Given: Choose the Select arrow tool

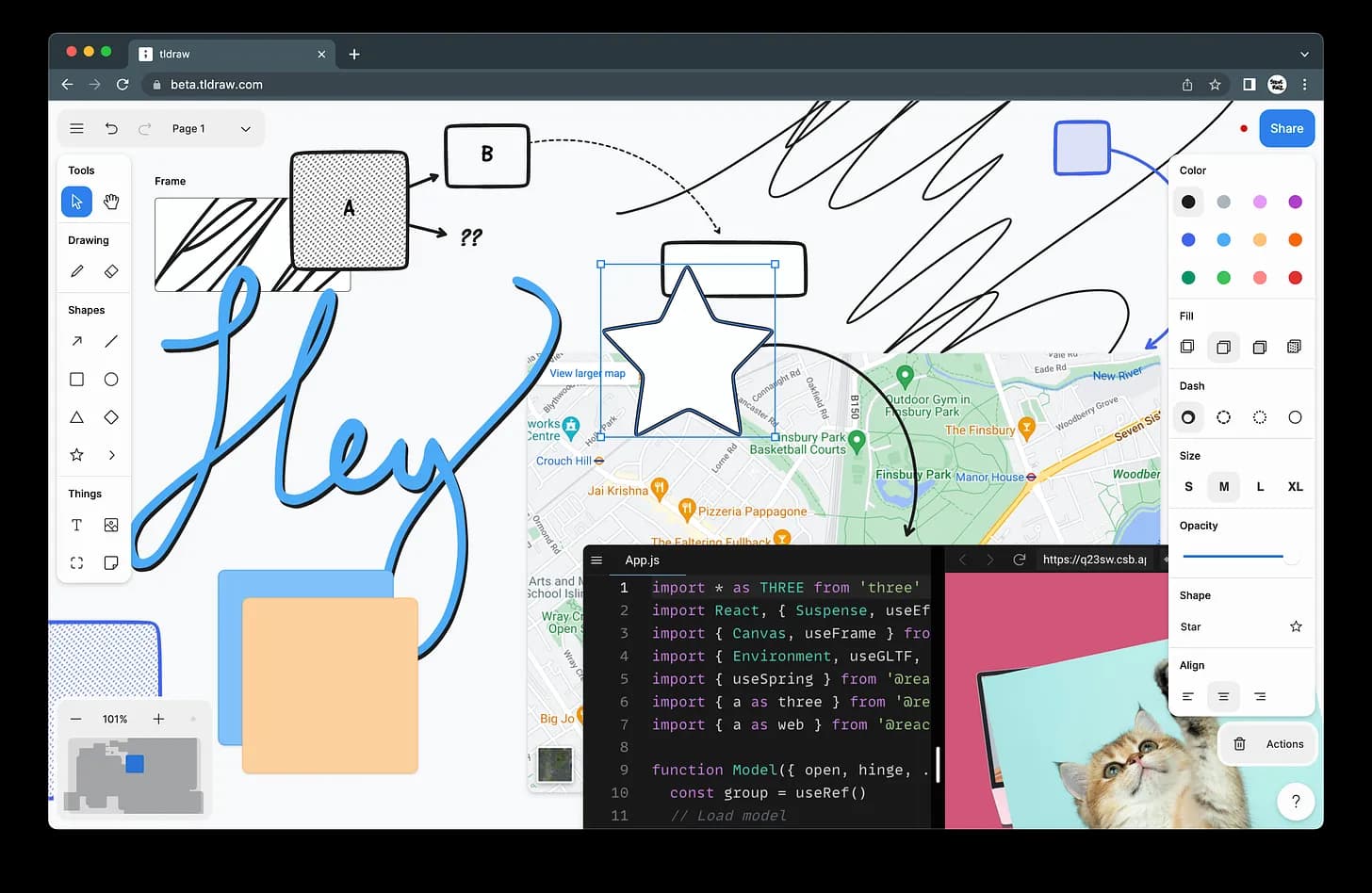Looking at the screenshot, I should (x=77, y=202).
